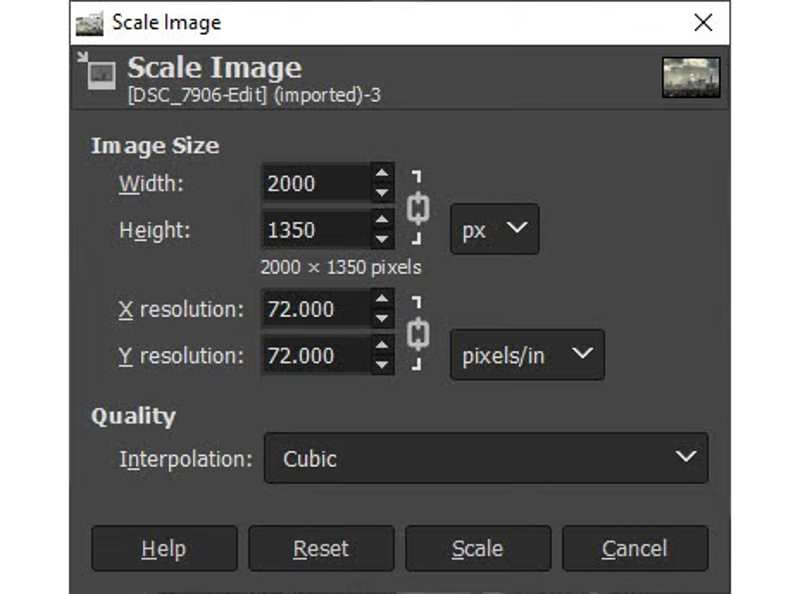Select the Y resolution input field
The width and height of the screenshot is (800, 594).
tap(315, 356)
